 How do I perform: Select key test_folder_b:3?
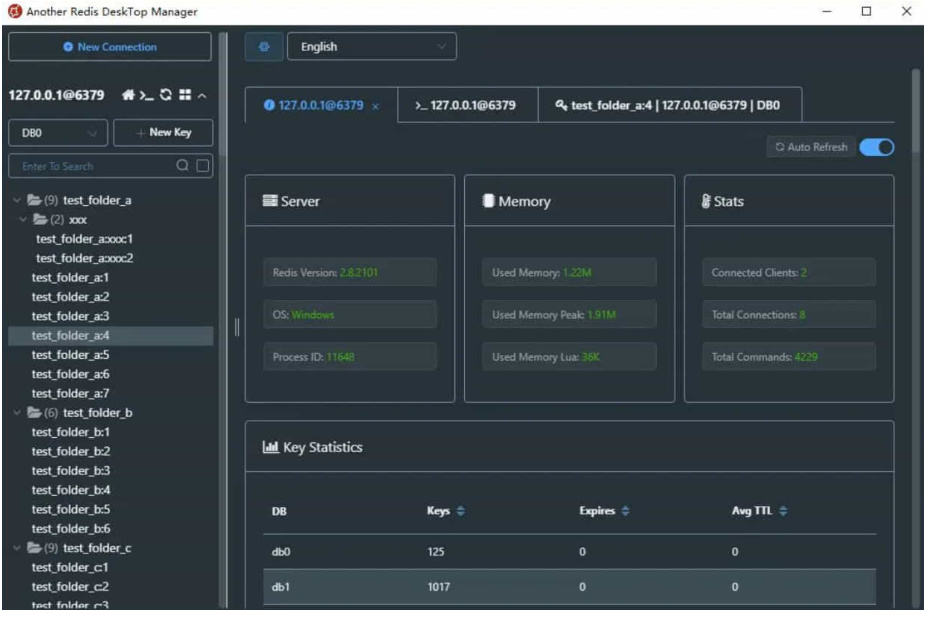[71, 471]
